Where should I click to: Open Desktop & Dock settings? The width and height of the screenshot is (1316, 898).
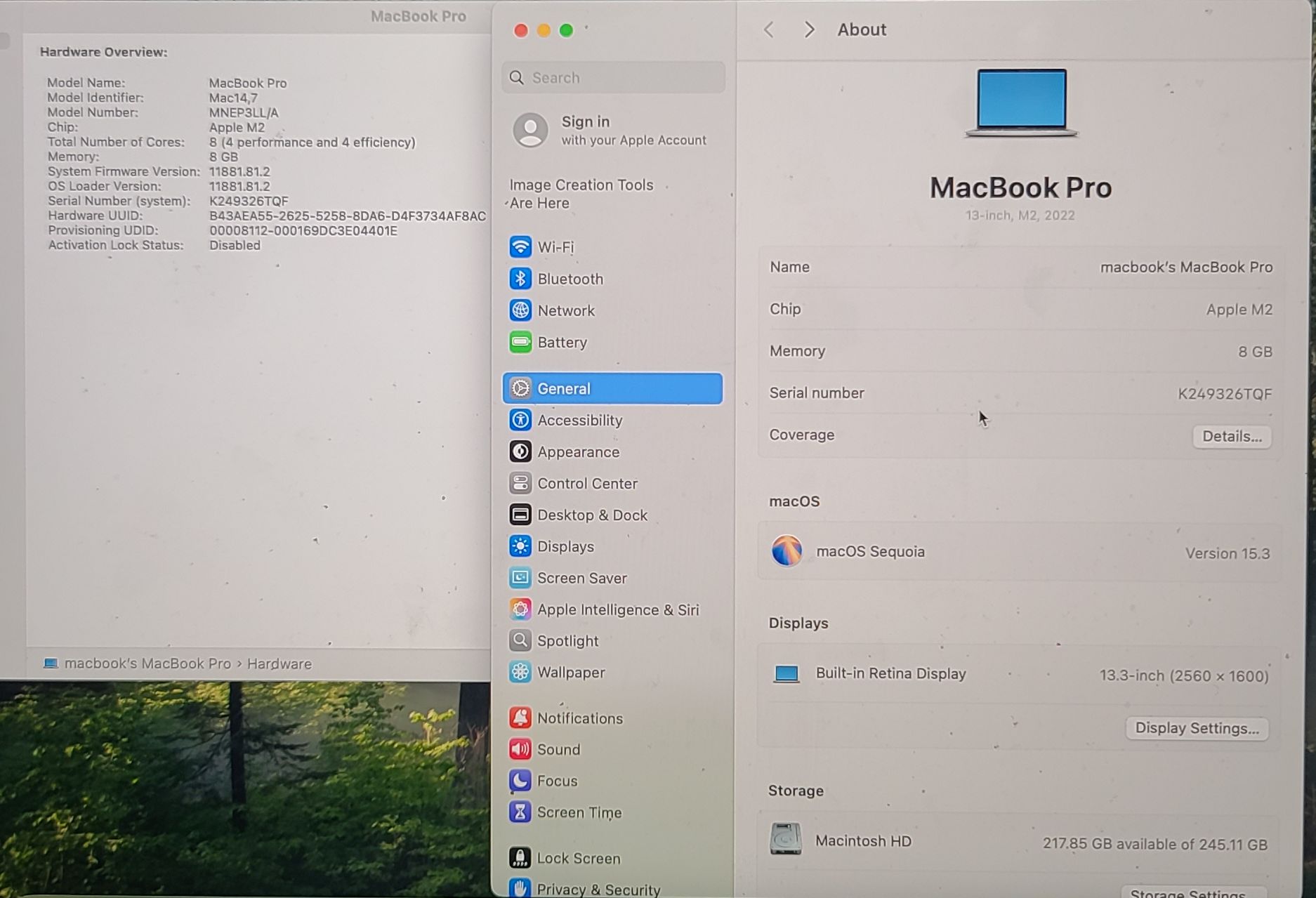(x=591, y=515)
